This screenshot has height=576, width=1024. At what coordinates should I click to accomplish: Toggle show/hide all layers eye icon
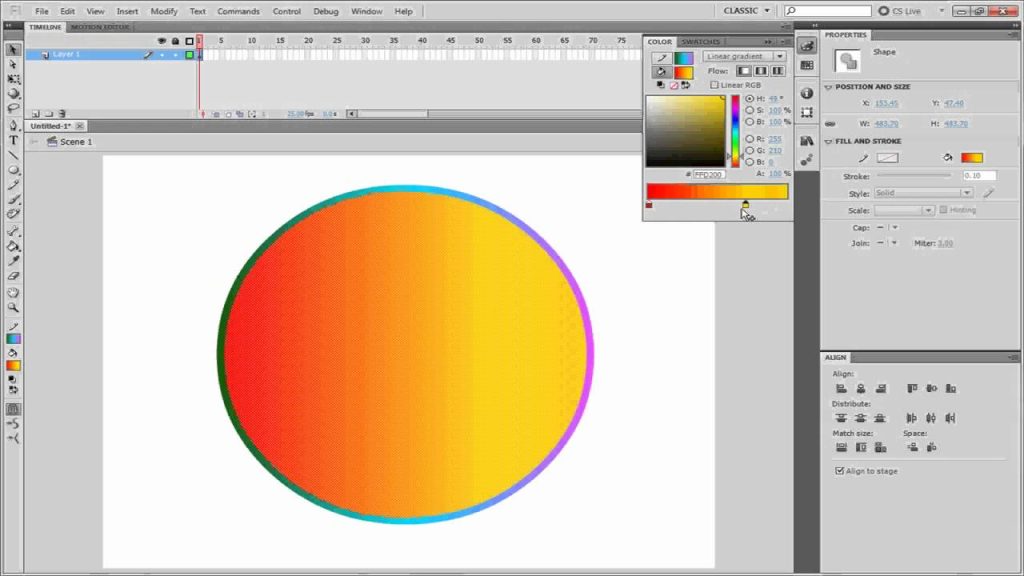(161, 40)
